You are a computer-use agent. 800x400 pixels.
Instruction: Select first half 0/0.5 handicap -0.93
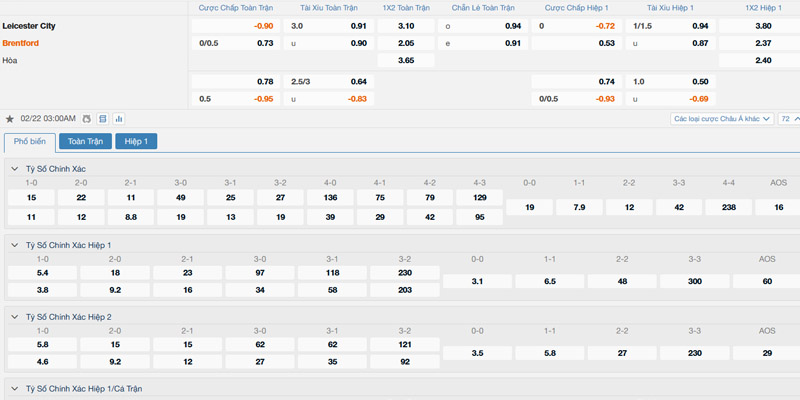pos(577,99)
